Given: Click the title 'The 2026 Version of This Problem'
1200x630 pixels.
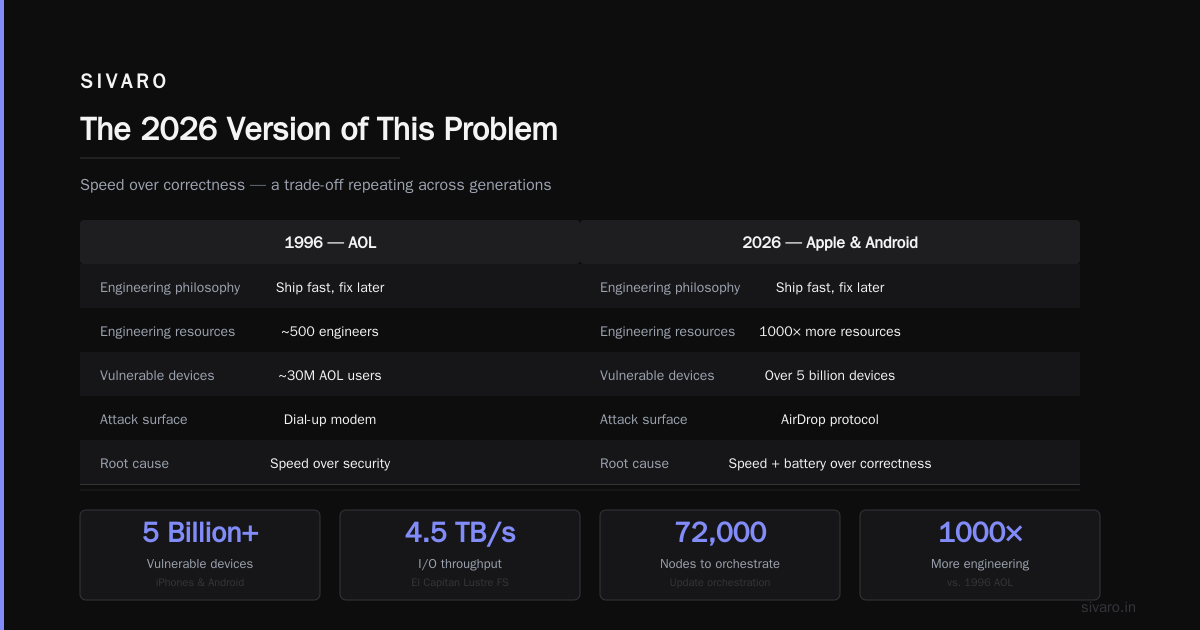Looking at the screenshot, I should click(319, 130).
